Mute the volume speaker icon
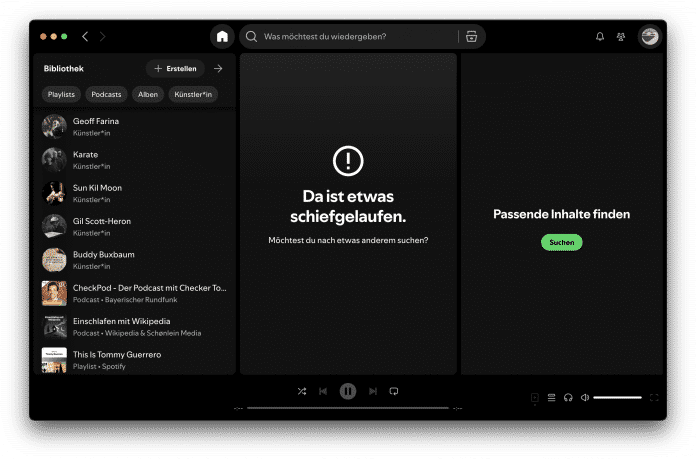This screenshot has width=696, height=459. point(585,397)
